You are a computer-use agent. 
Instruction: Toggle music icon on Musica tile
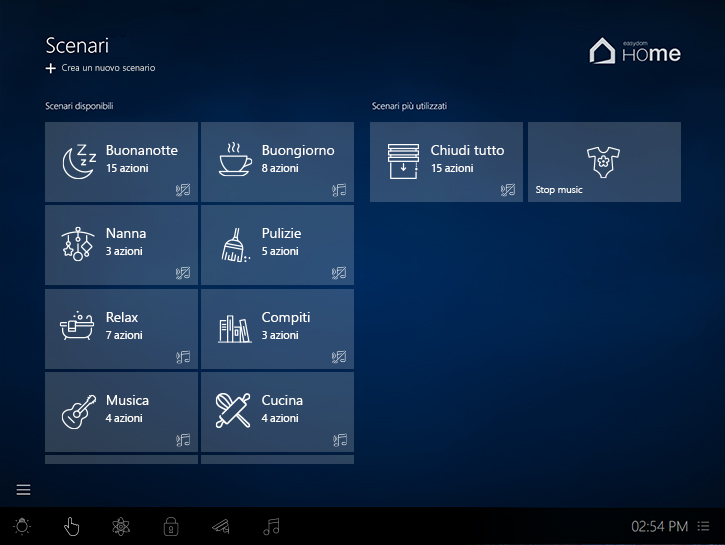(183, 440)
